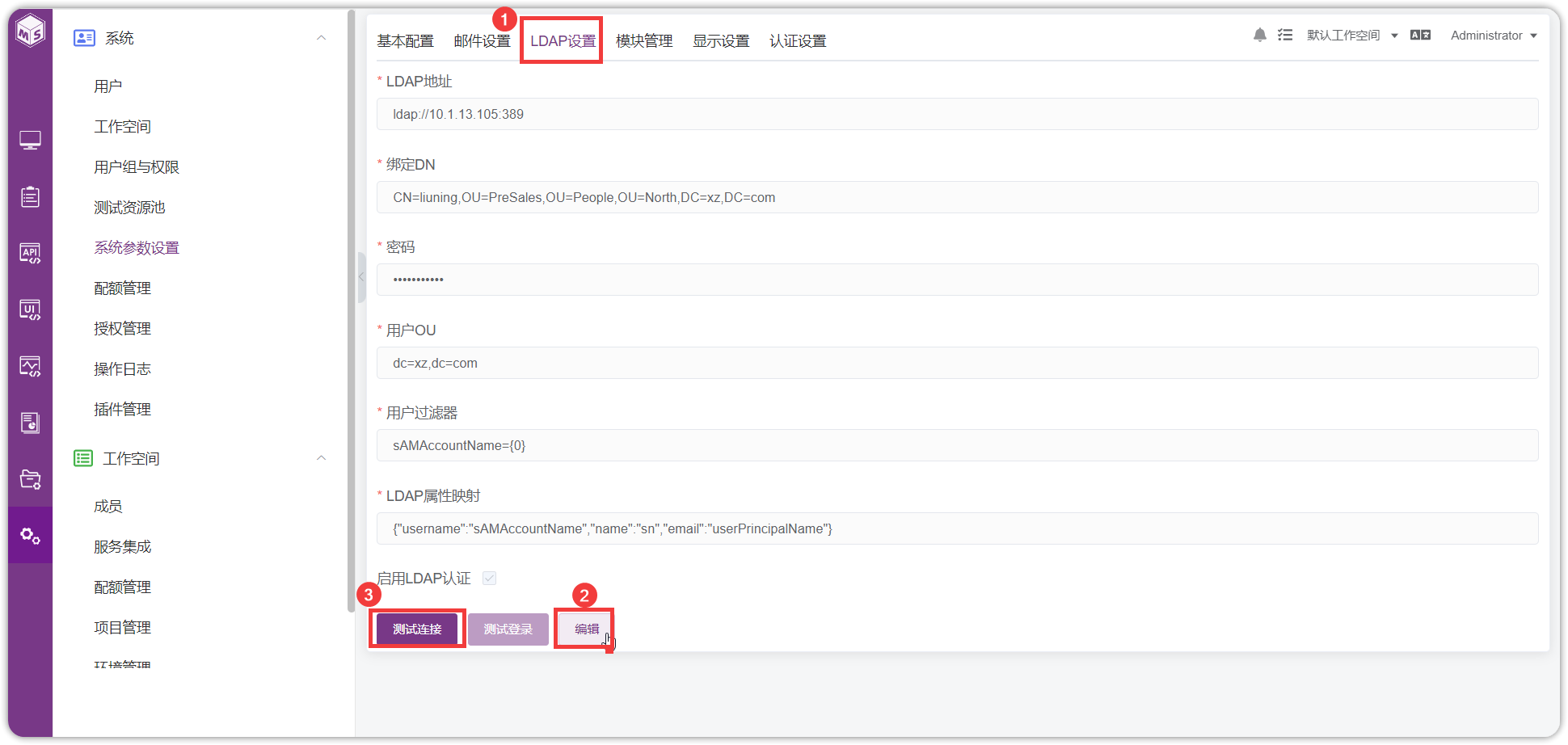Image resolution: width=1568 pixels, height=745 pixels.
Task: Open the report statistics sidebar icon
Action: coord(31,423)
